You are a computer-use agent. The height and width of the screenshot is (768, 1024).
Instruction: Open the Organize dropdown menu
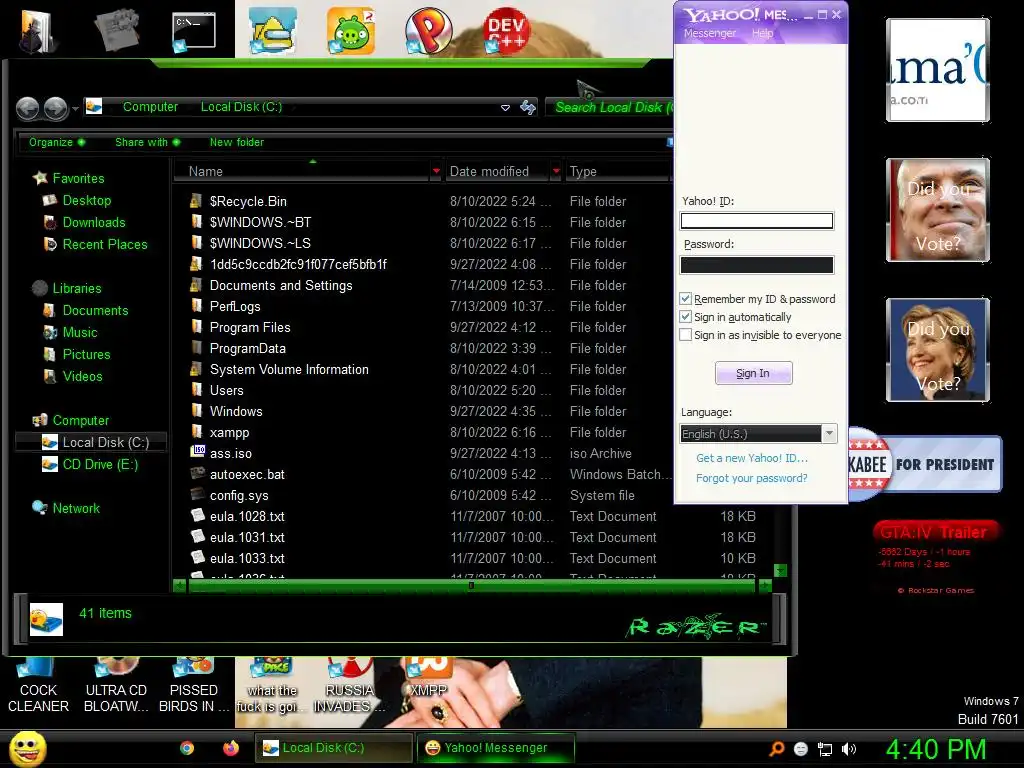[x=56, y=142]
